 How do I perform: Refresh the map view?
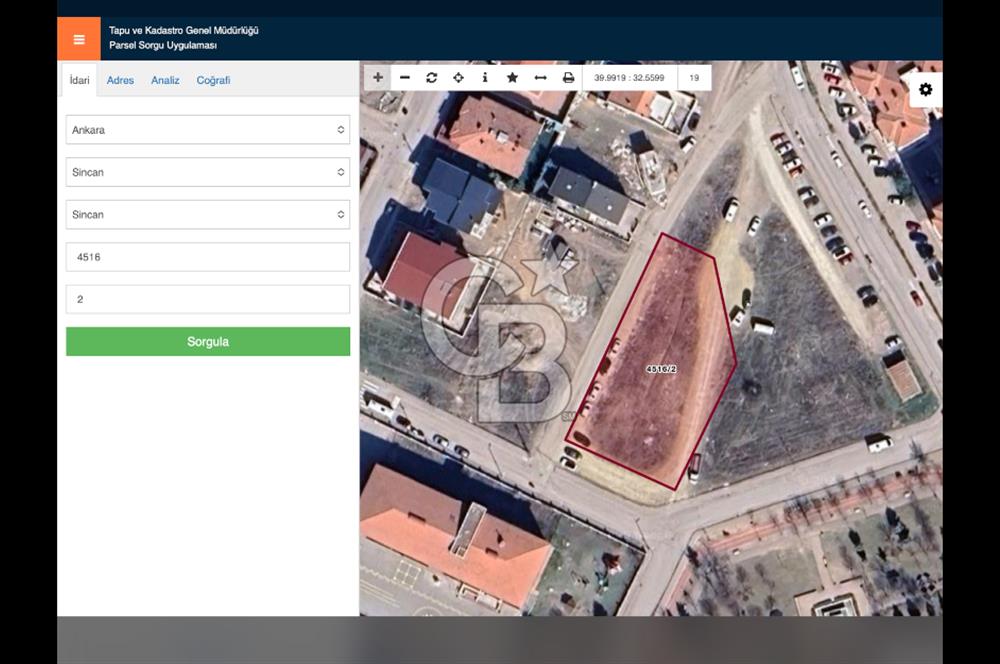click(x=432, y=78)
